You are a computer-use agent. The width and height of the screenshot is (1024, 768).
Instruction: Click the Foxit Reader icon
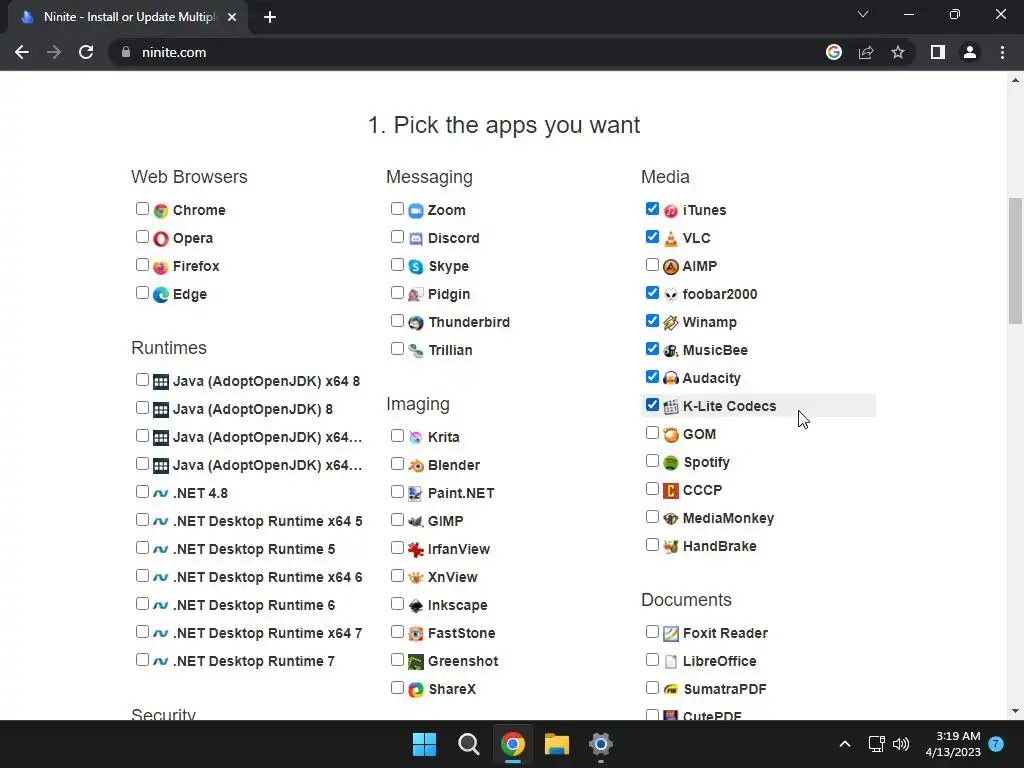(671, 633)
